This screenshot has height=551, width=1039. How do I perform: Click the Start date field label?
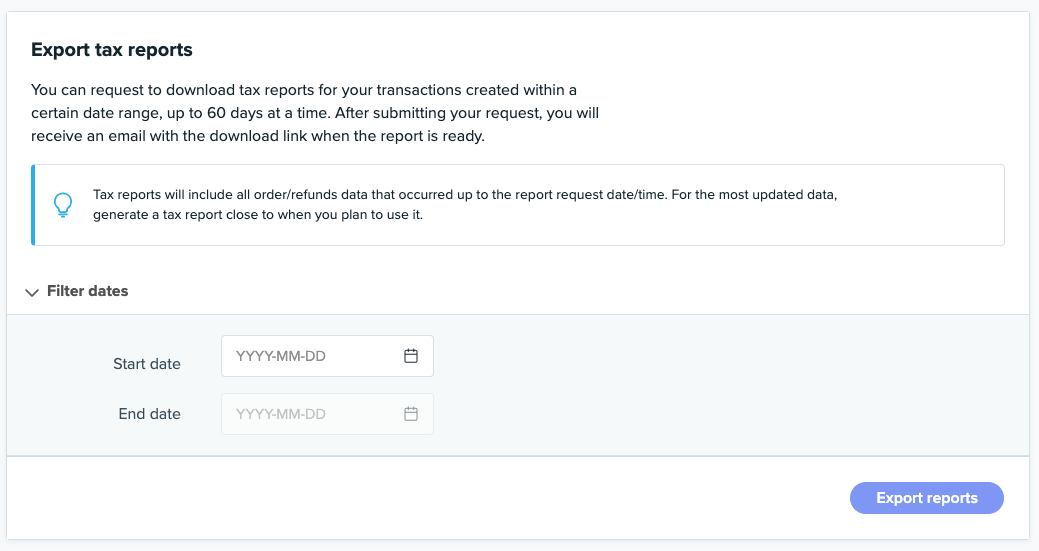(147, 364)
